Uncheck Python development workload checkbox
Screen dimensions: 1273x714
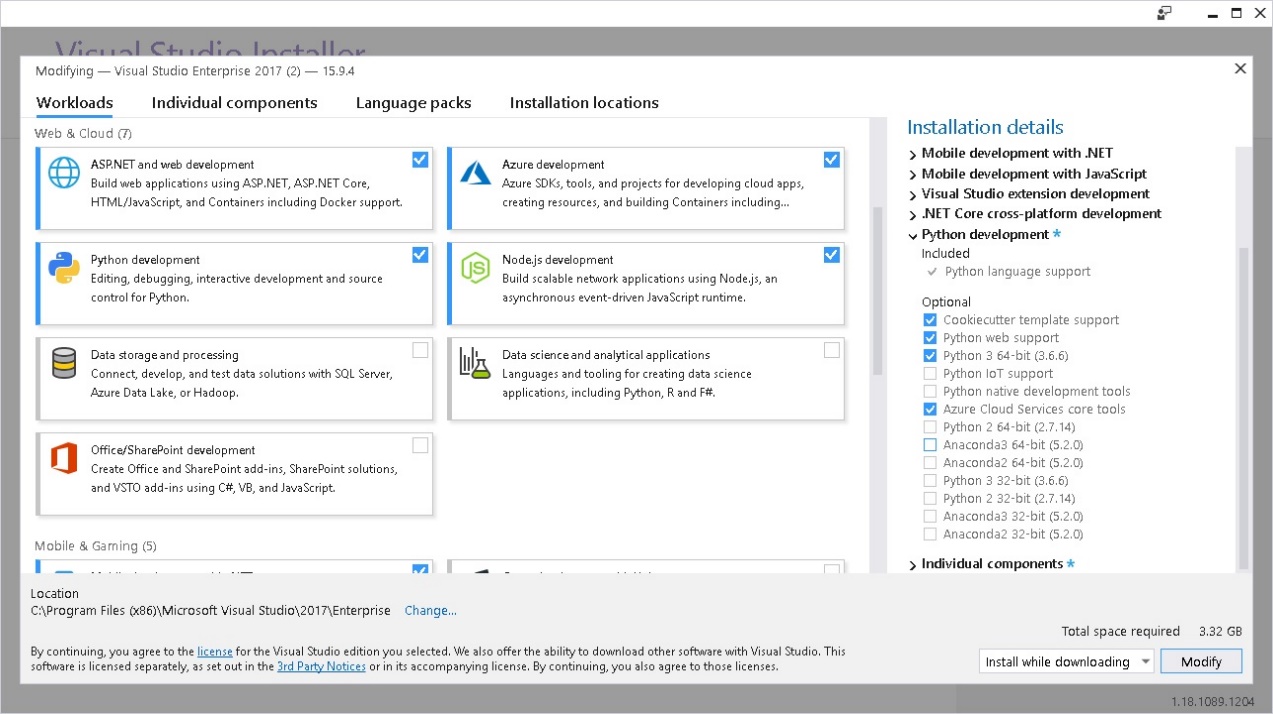(420, 255)
